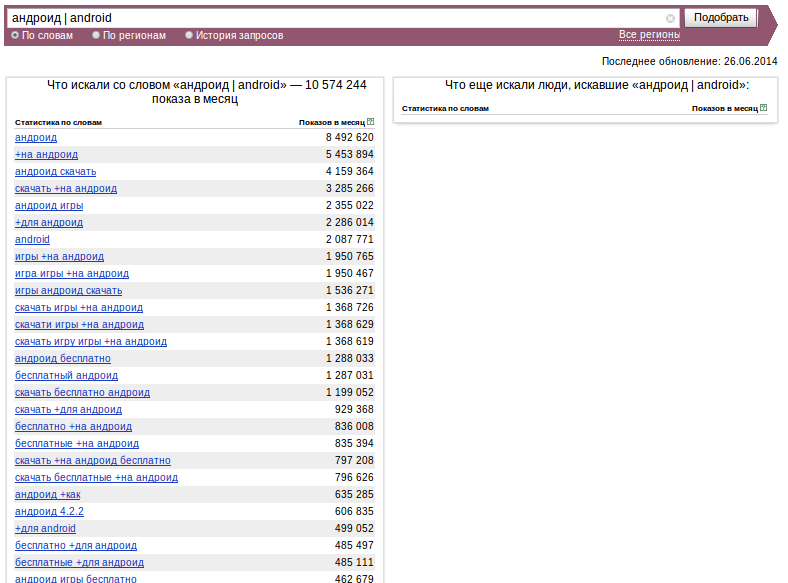Image resolution: width=788 pixels, height=583 pixels.
Task: Open the "скачати игры +на андроид" link
Action: [x=79, y=324]
